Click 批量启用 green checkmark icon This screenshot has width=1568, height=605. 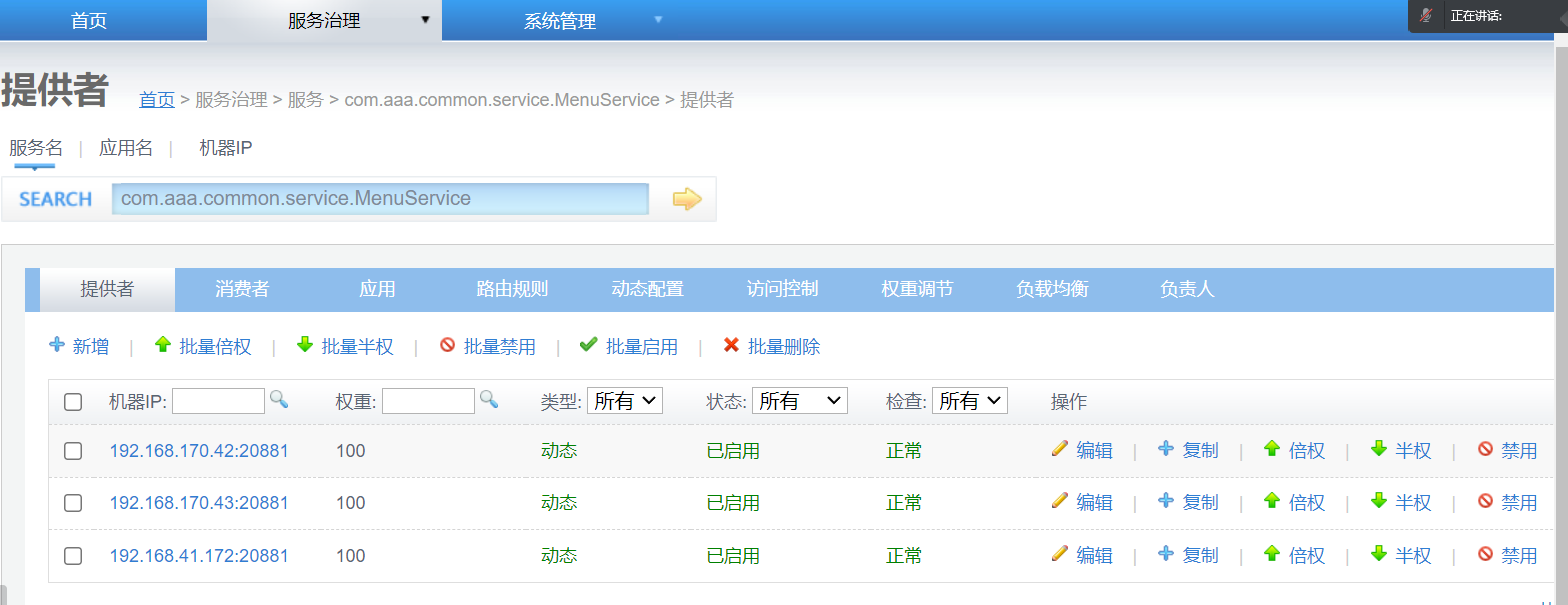(589, 345)
